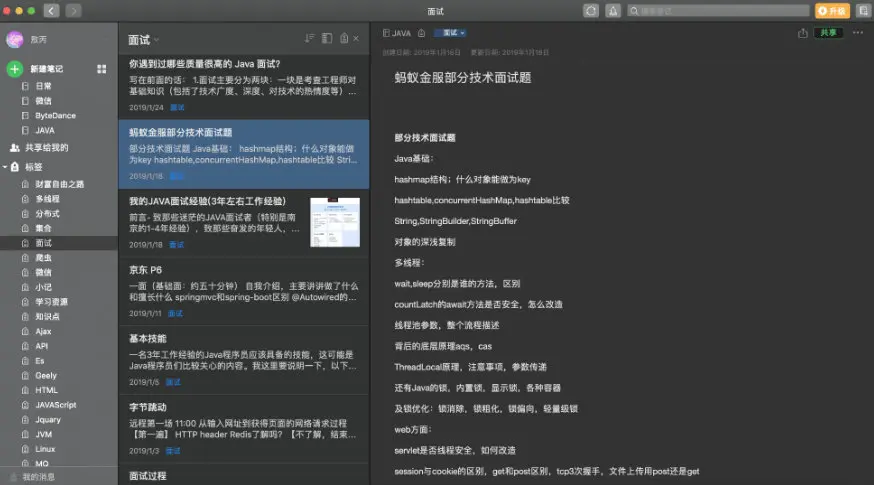
Task: Open the 基本技能 note
Action: tap(244, 360)
